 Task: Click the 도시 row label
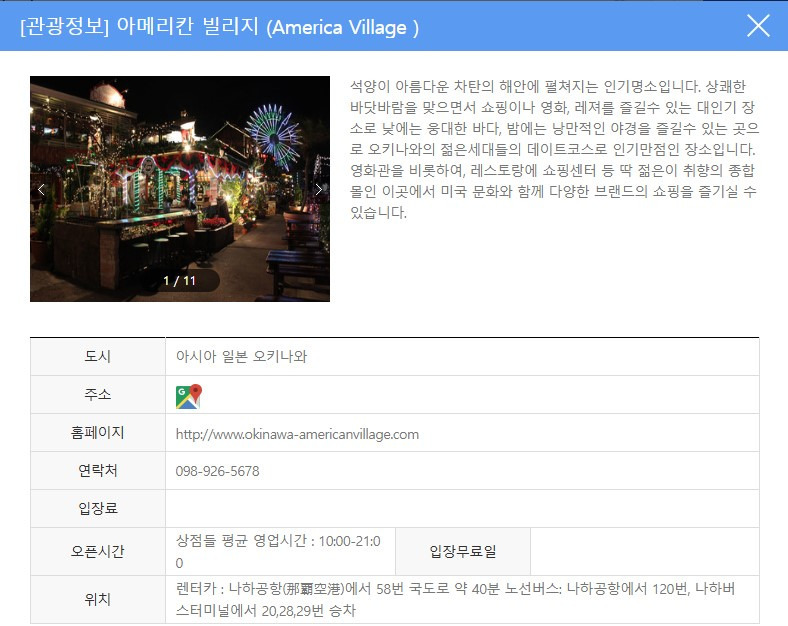(x=97, y=357)
